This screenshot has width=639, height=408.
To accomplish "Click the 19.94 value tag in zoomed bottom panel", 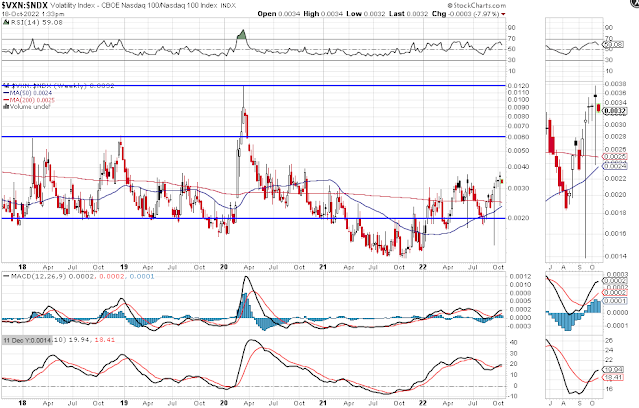I will click(614, 370).
